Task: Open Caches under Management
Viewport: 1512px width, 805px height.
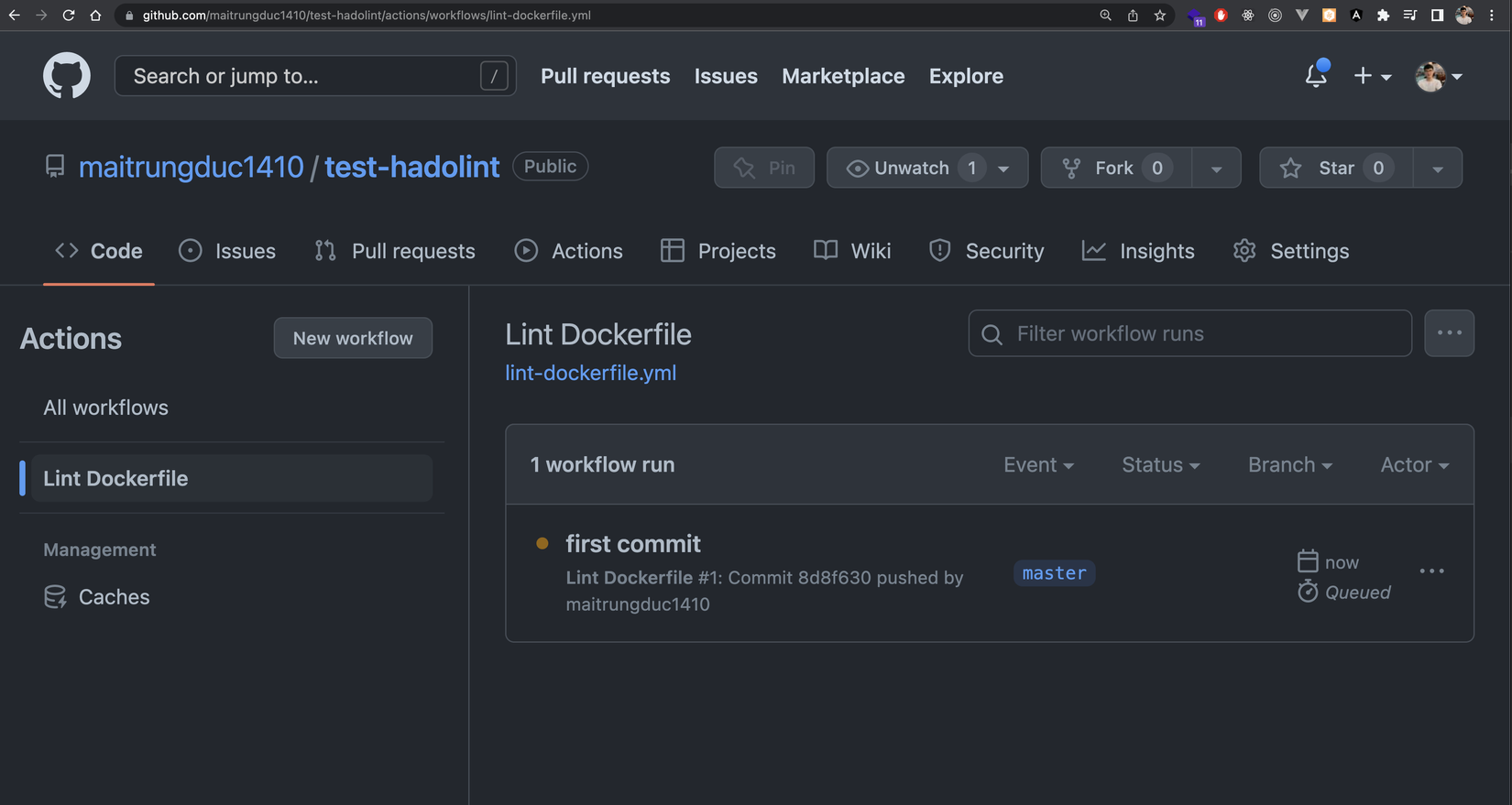Action: click(114, 597)
